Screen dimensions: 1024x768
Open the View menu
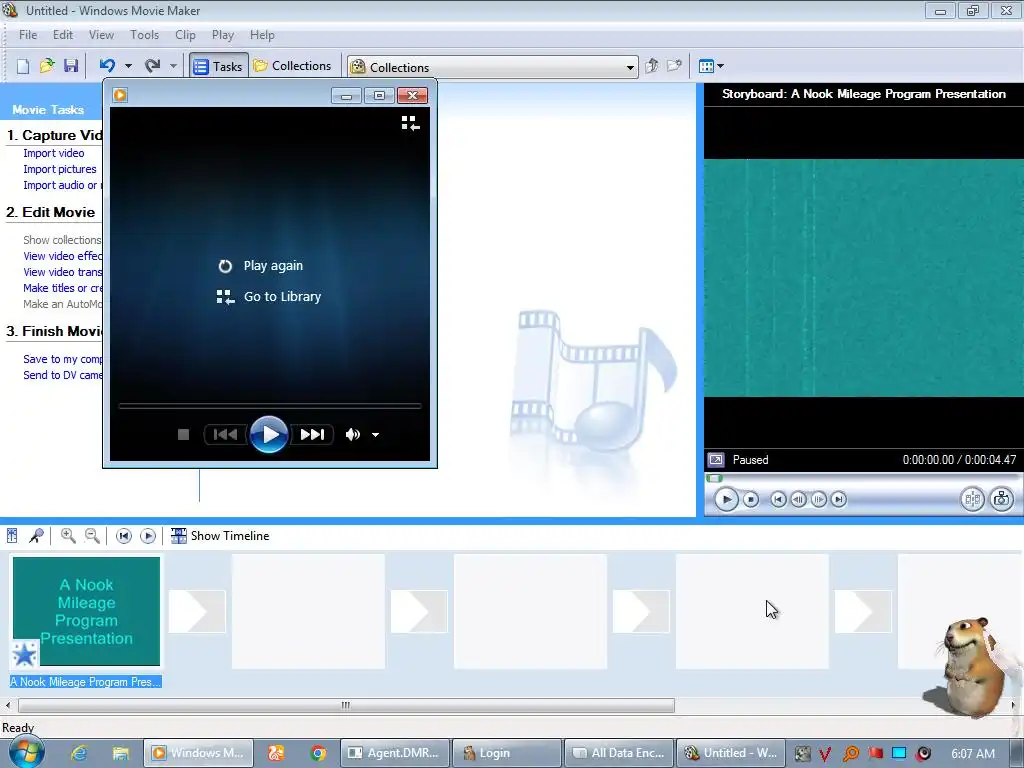coord(101,35)
